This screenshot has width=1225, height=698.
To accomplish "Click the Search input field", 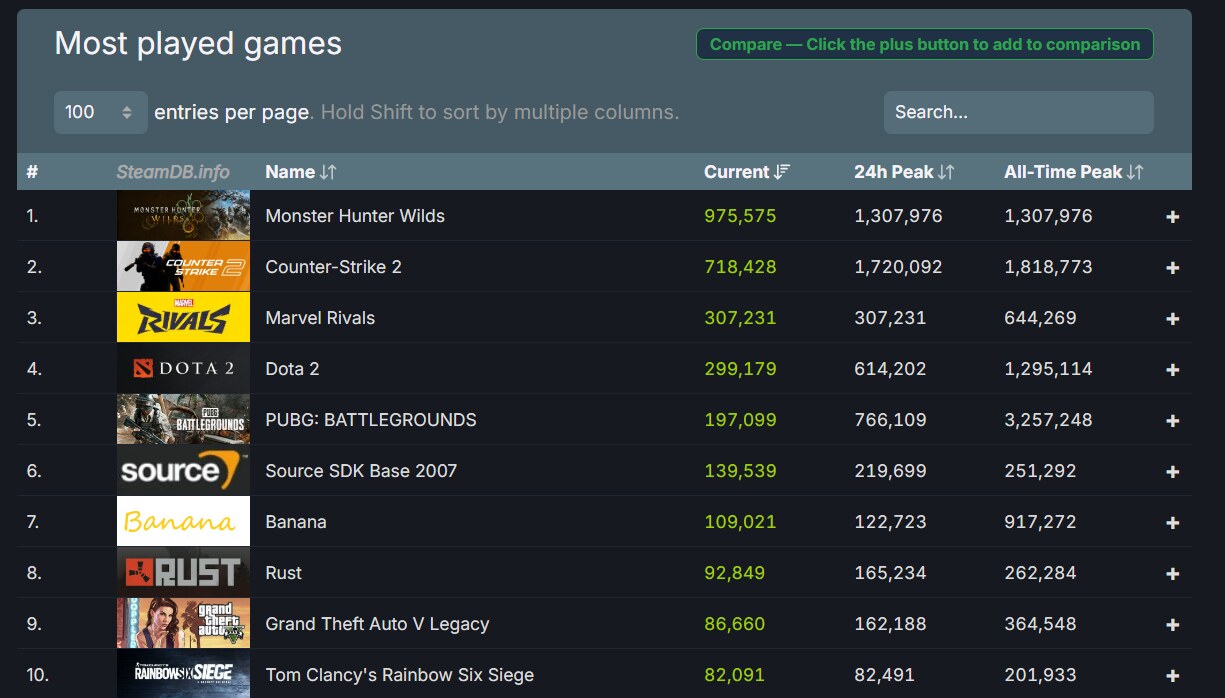I will point(1018,113).
